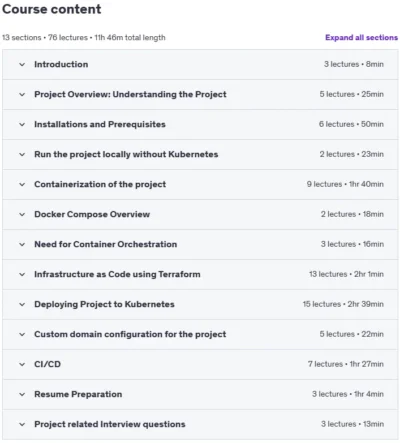Open Docker Compose Overview chevron arrow
This screenshot has width=400, height=443.
(x=22, y=215)
